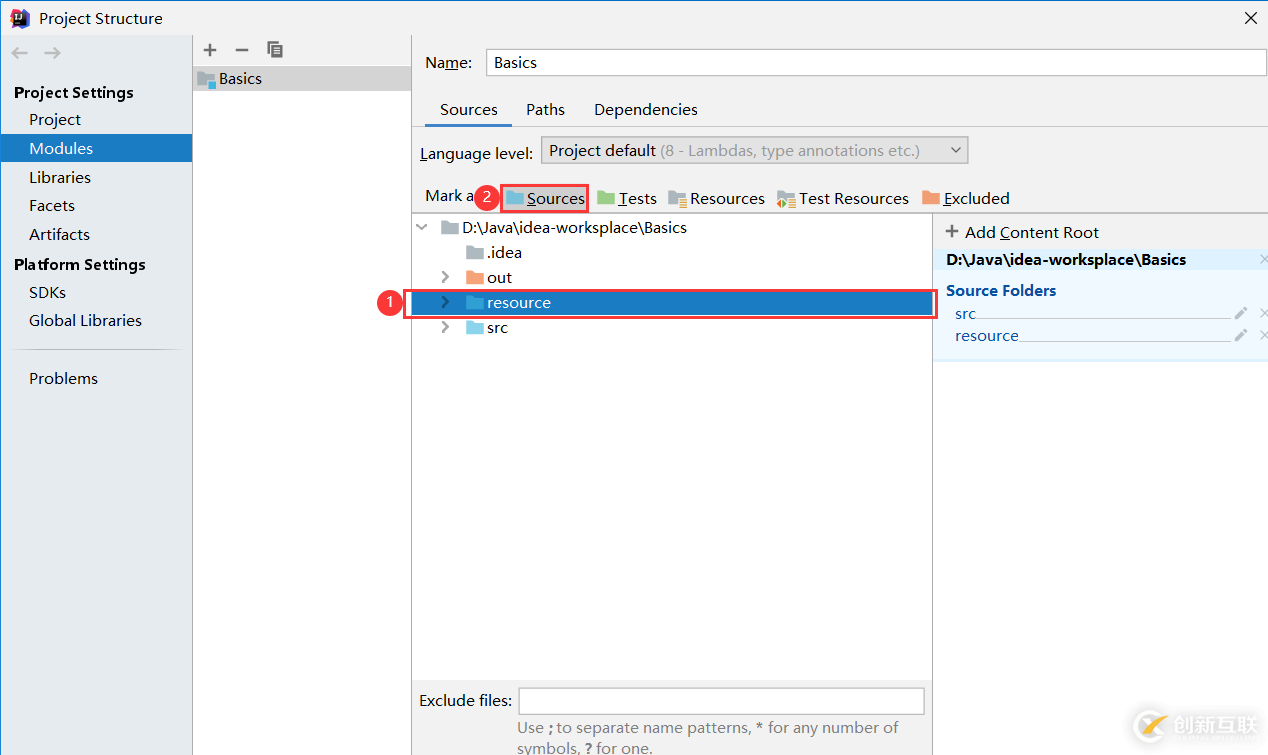Click the Exclude files input field
This screenshot has width=1268, height=755.
721,701
